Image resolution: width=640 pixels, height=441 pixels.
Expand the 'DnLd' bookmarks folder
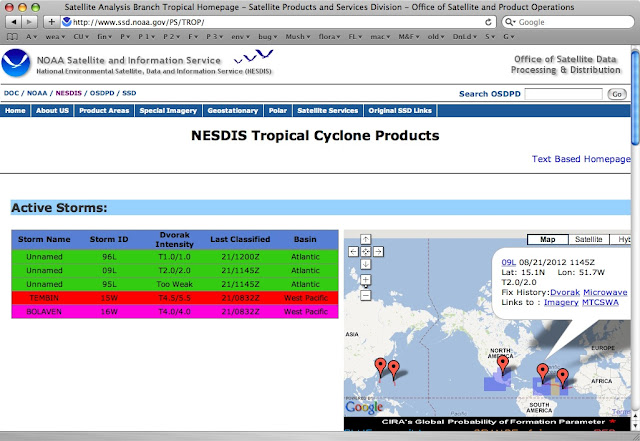(x=464, y=37)
